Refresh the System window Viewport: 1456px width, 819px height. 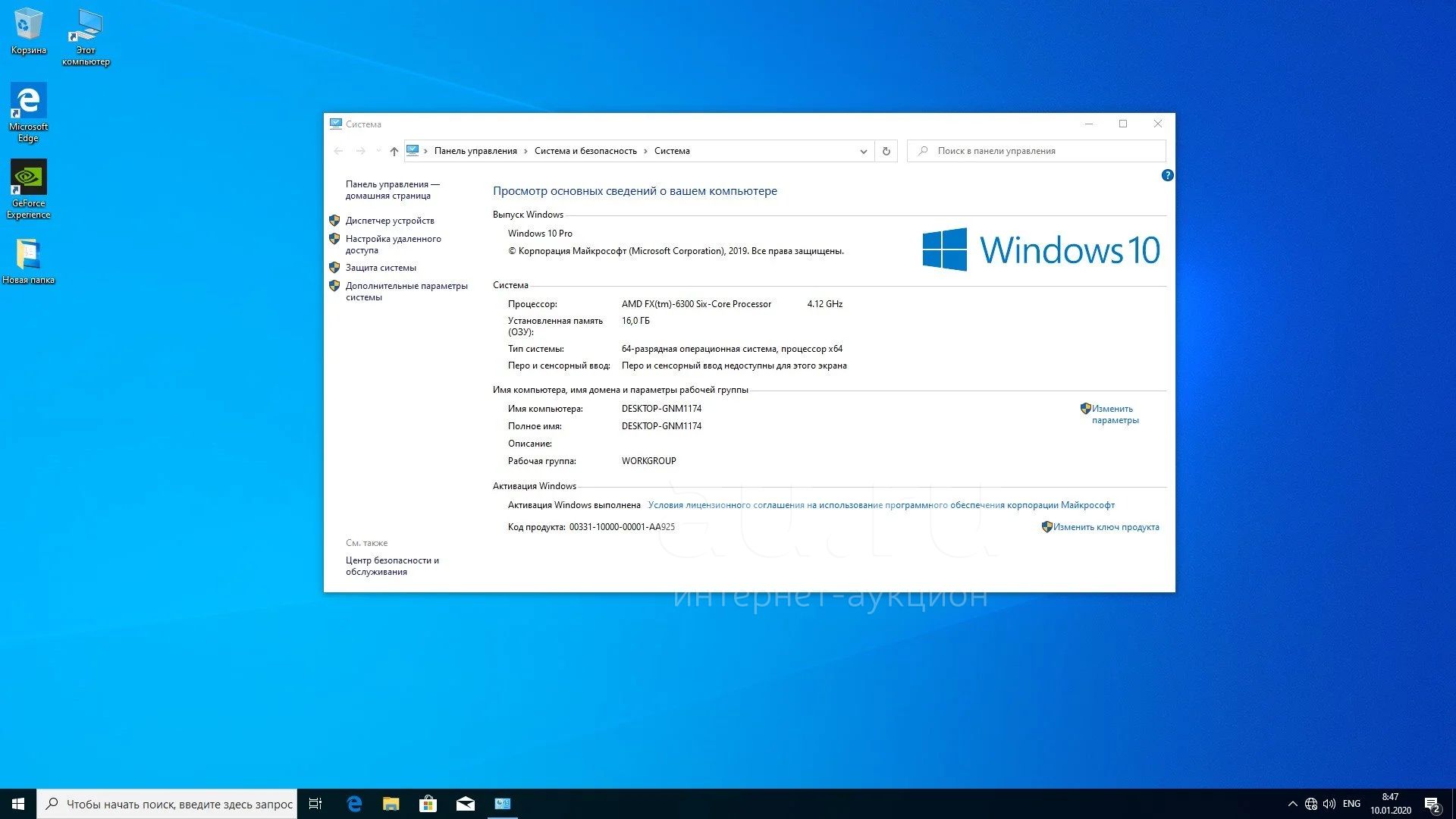pos(886,151)
